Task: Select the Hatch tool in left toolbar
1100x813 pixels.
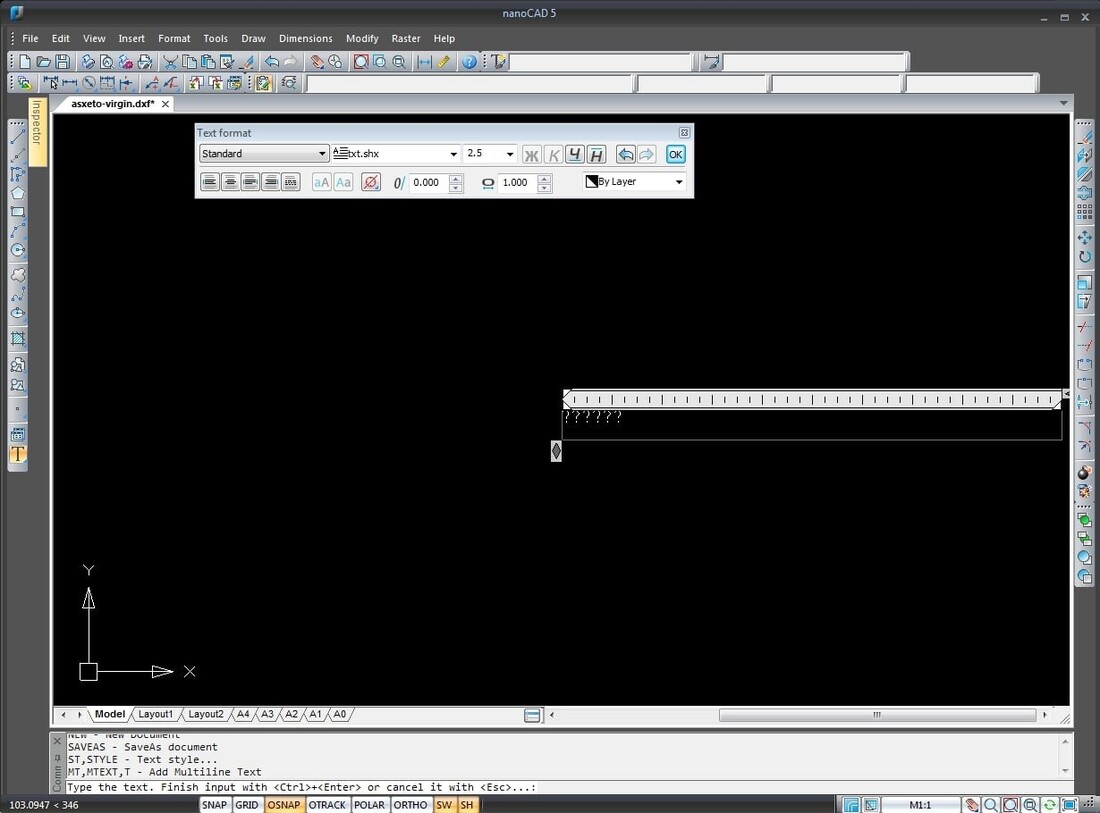Action: tap(17, 339)
